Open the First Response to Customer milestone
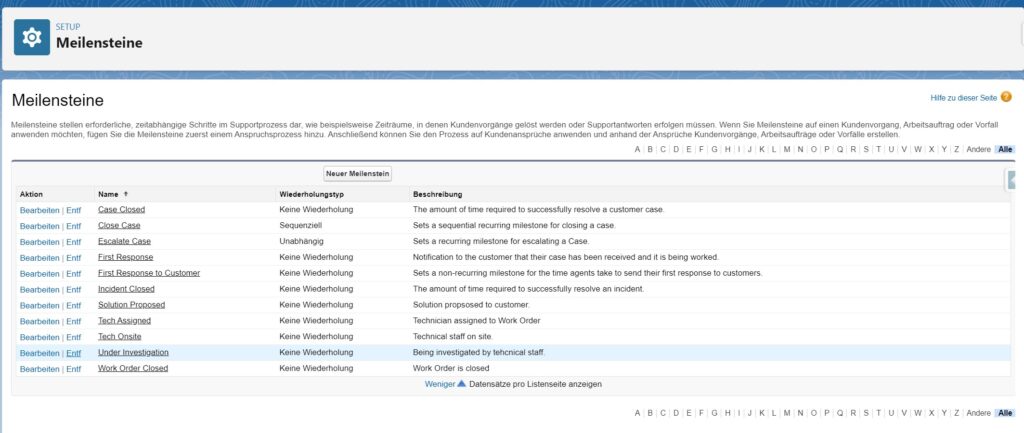This screenshot has height=433, width=1024. point(148,273)
